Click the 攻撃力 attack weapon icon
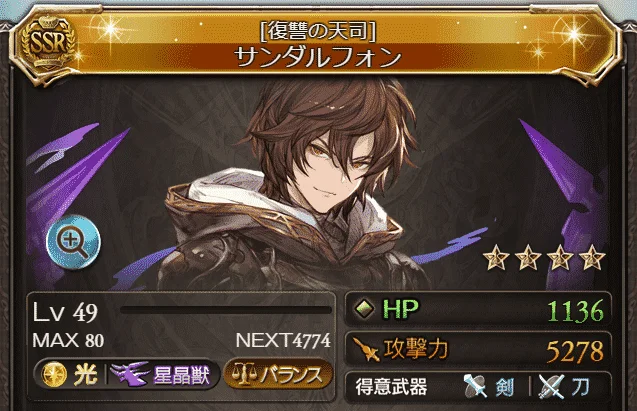 tap(366, 349)
